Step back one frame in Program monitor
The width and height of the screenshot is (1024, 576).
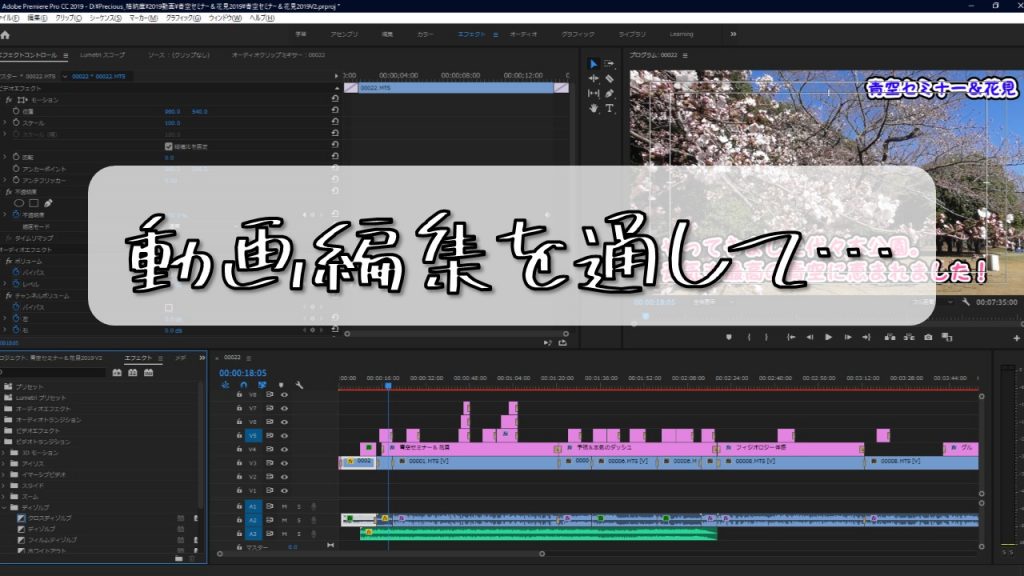[810, 337]
